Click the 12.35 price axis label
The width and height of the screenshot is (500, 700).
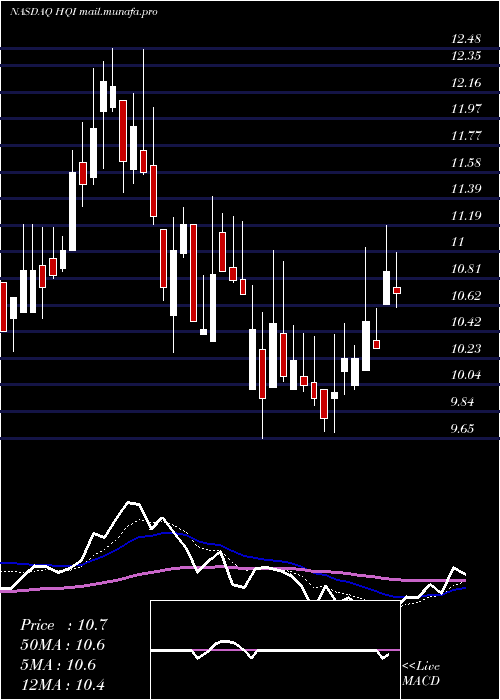(466, 56)
